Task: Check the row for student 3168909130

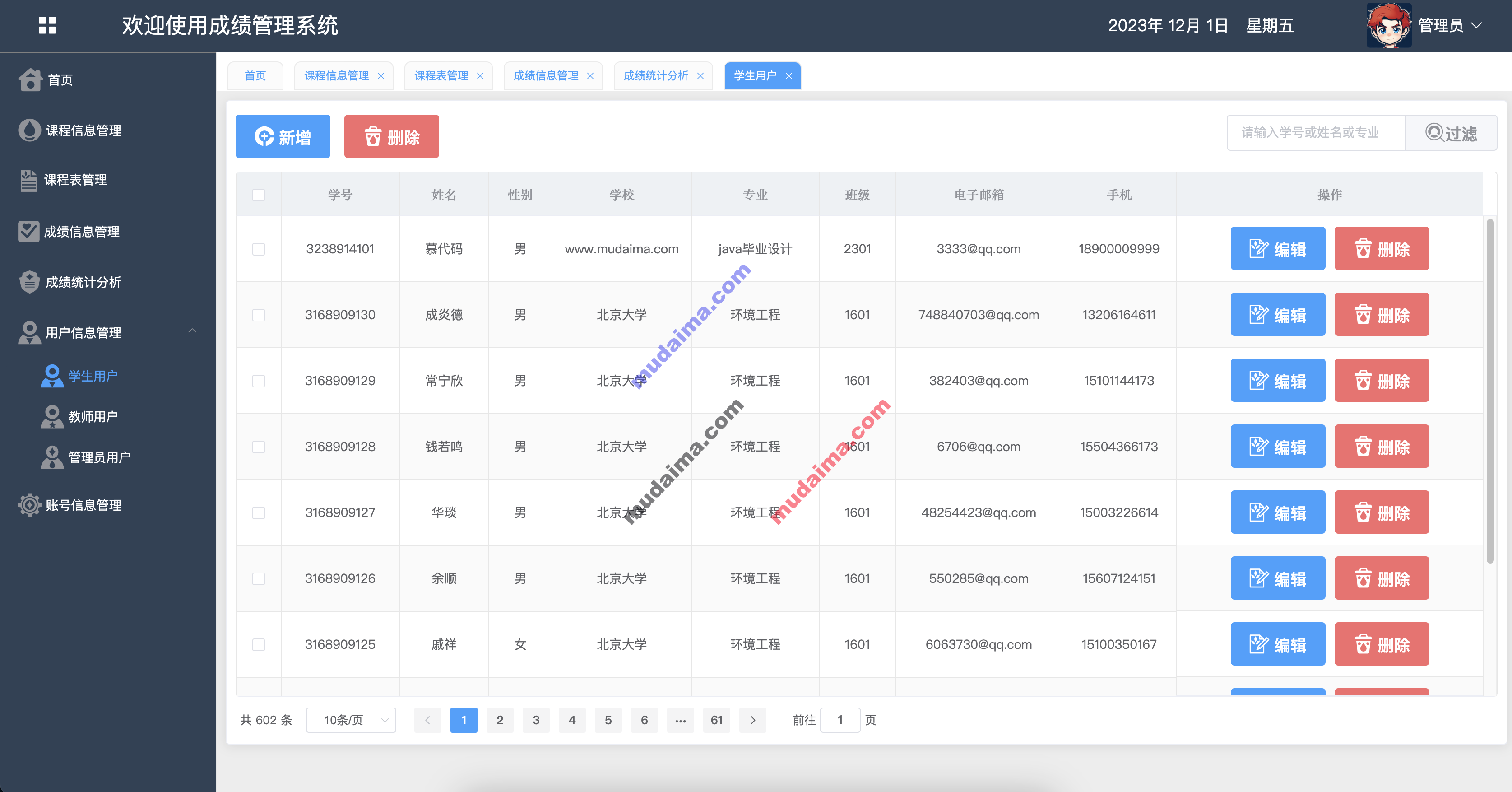Action: (x=258, y=315)
